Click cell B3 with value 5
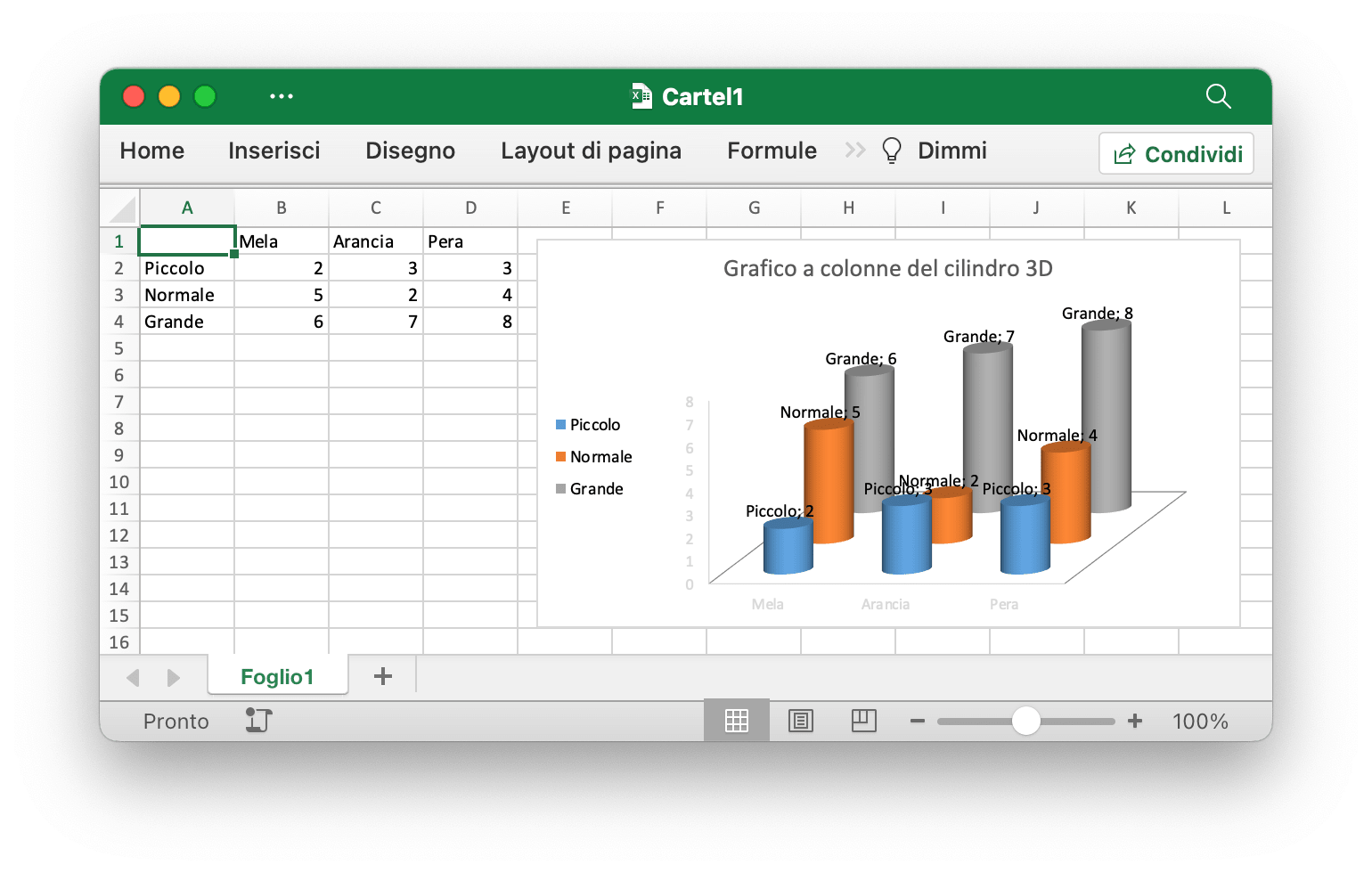 pyautogui.click(x=282, y=295)
